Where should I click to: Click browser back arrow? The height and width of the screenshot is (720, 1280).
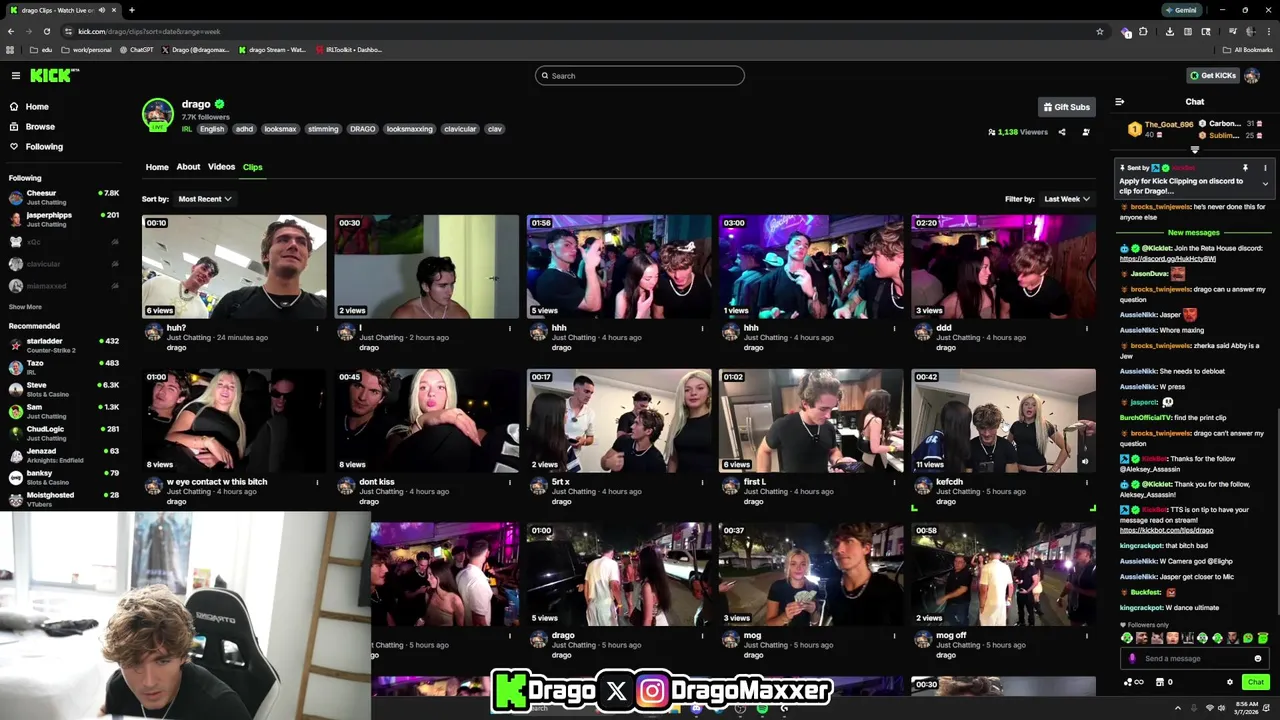click(x=11, y=31)
